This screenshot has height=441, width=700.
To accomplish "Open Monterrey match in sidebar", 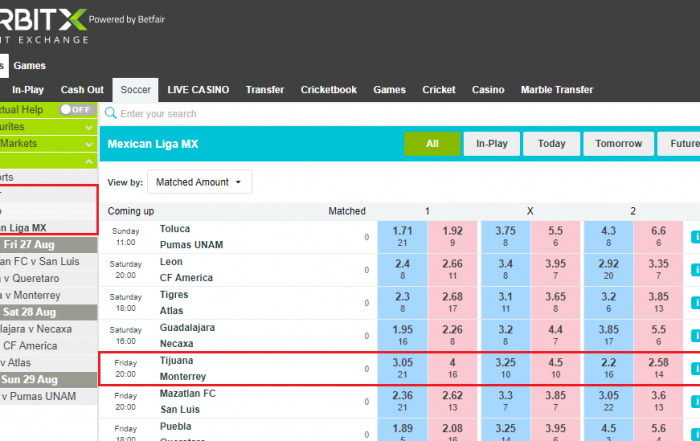I will tap(48, 295).
